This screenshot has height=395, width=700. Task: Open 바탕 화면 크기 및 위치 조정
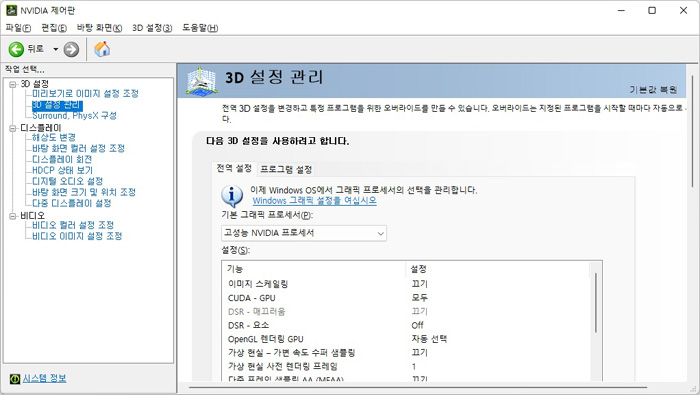pos(84,192)
